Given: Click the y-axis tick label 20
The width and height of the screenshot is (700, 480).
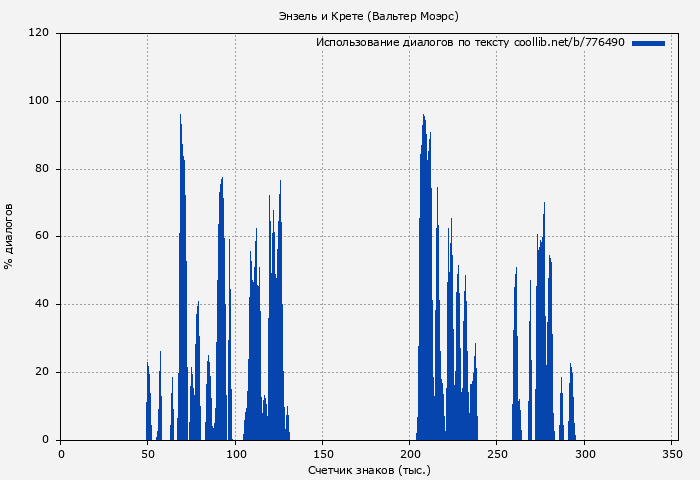Looking at the screenshot, I should point(42,372).
